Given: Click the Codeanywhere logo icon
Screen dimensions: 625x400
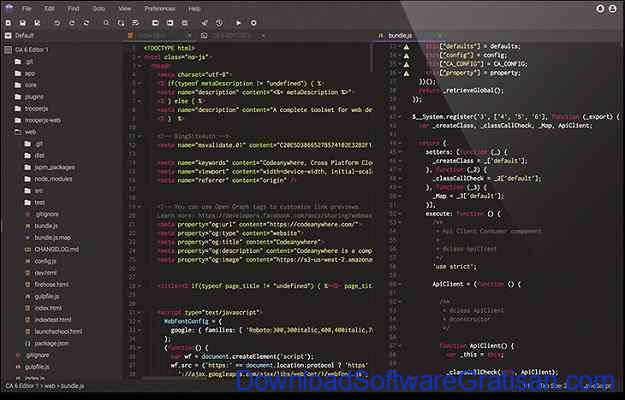Looking at the screenshot, I should 8,8.
